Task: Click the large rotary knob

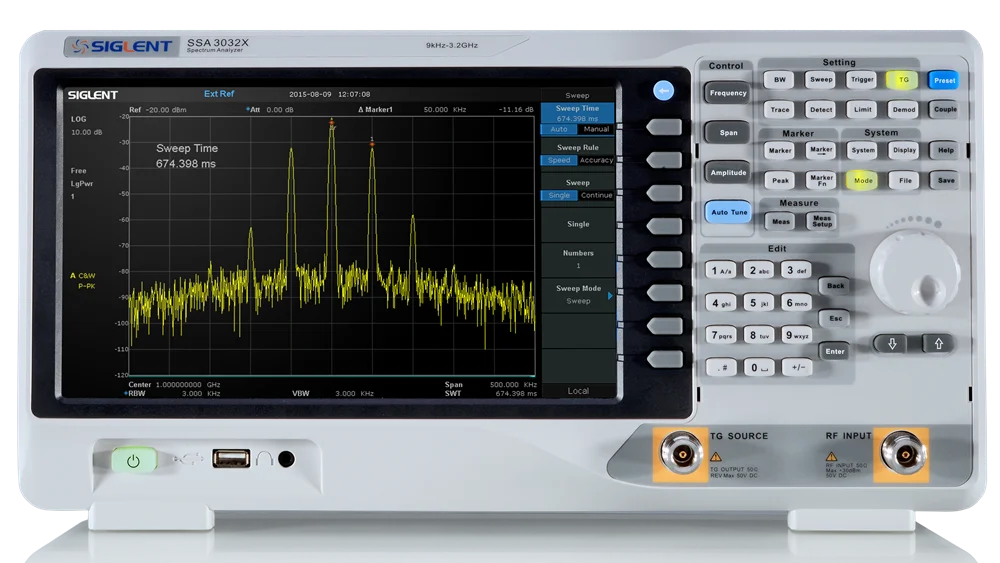Action: point(915,272)
